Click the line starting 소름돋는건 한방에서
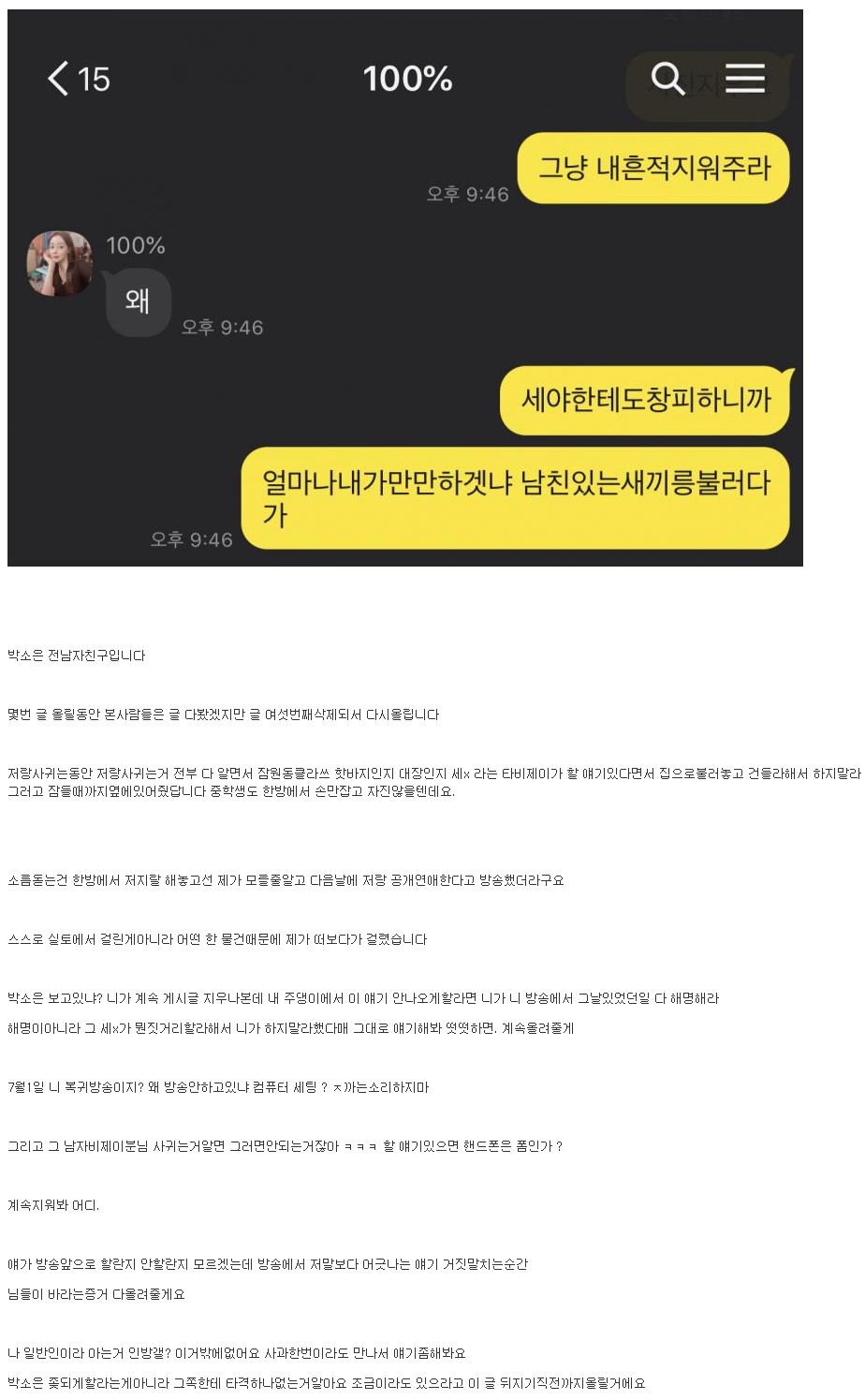Viewport: 865px width, 1400px height. pos(286,880)
